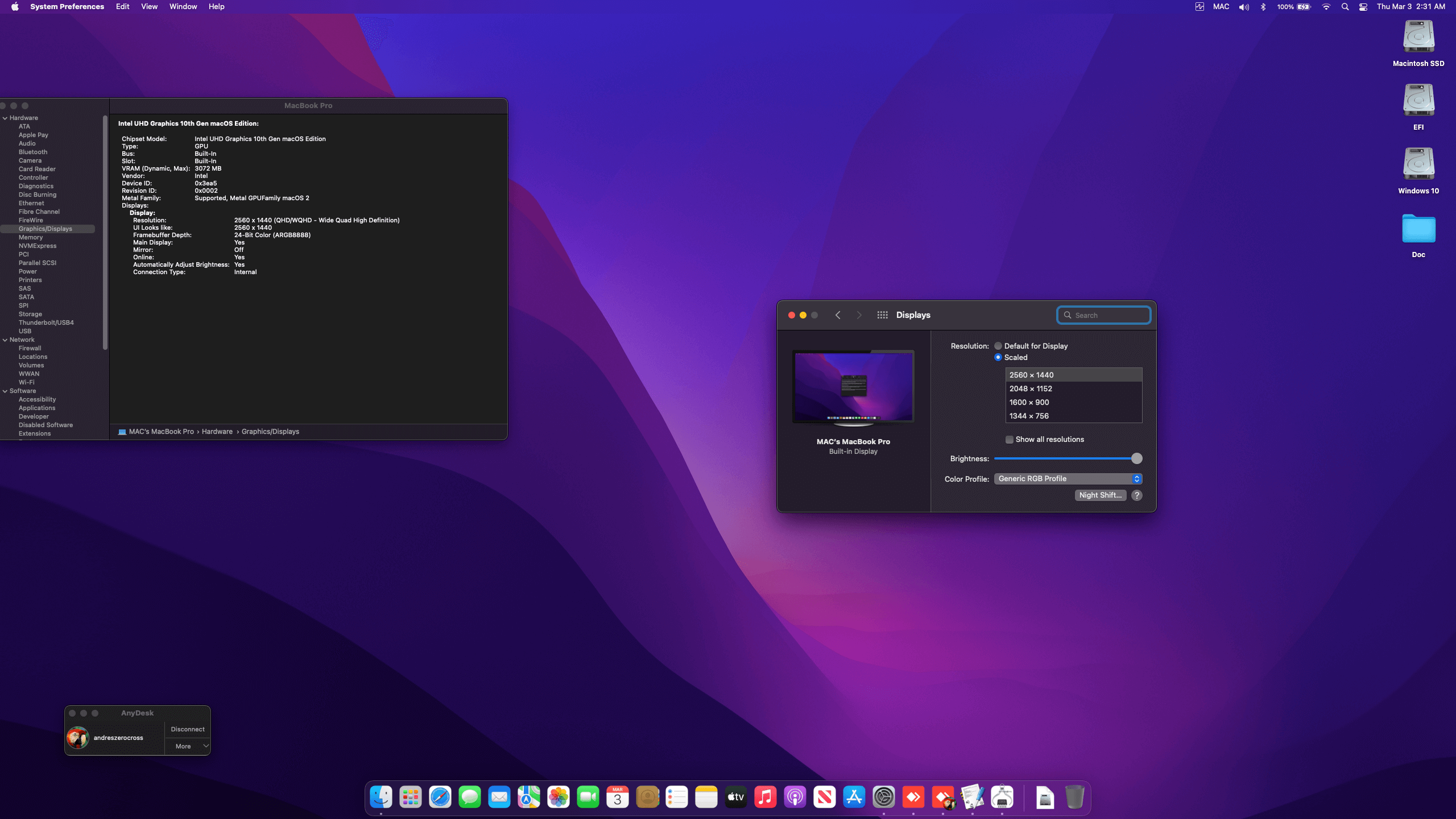Image resolution: width=1456 pixels, height=819 pixels.
Task: Open News app in Dock
Action: coord(825,797)
